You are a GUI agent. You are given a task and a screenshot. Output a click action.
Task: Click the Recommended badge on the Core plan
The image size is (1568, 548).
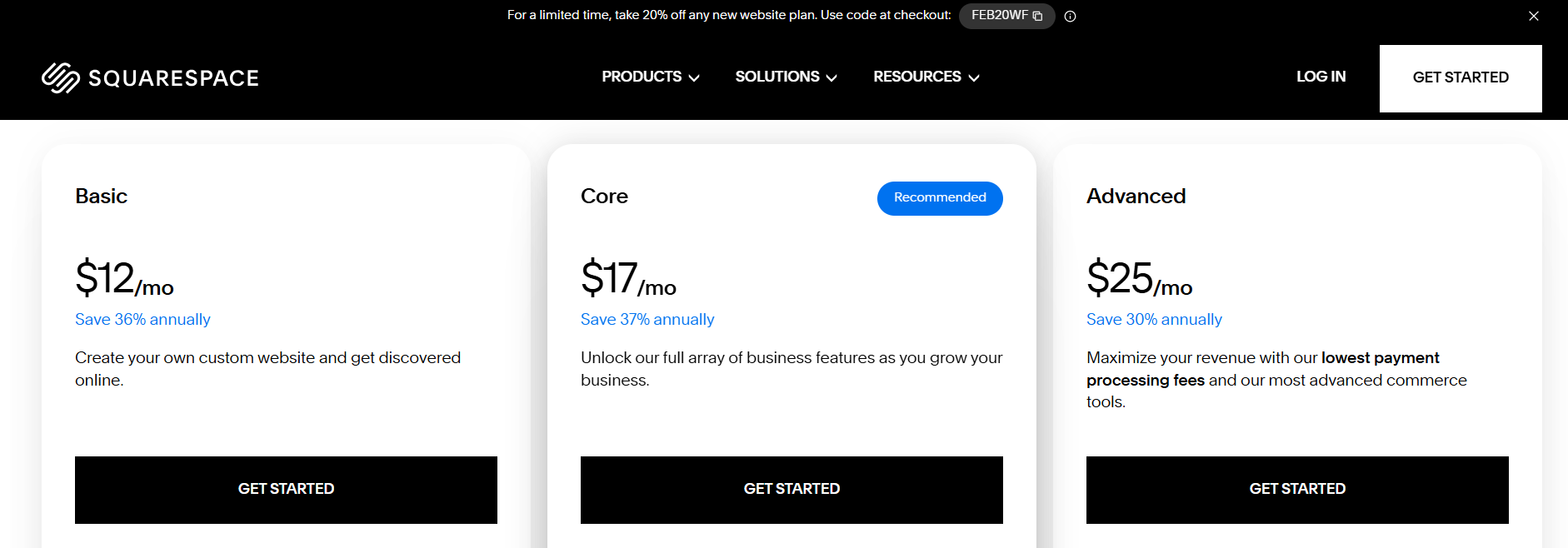point(940,198)
